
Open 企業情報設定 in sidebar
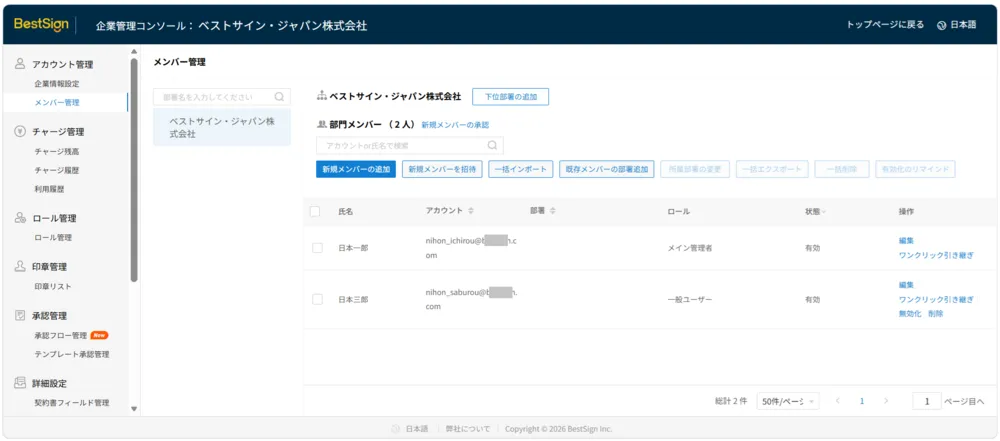[x=57, y=84]
